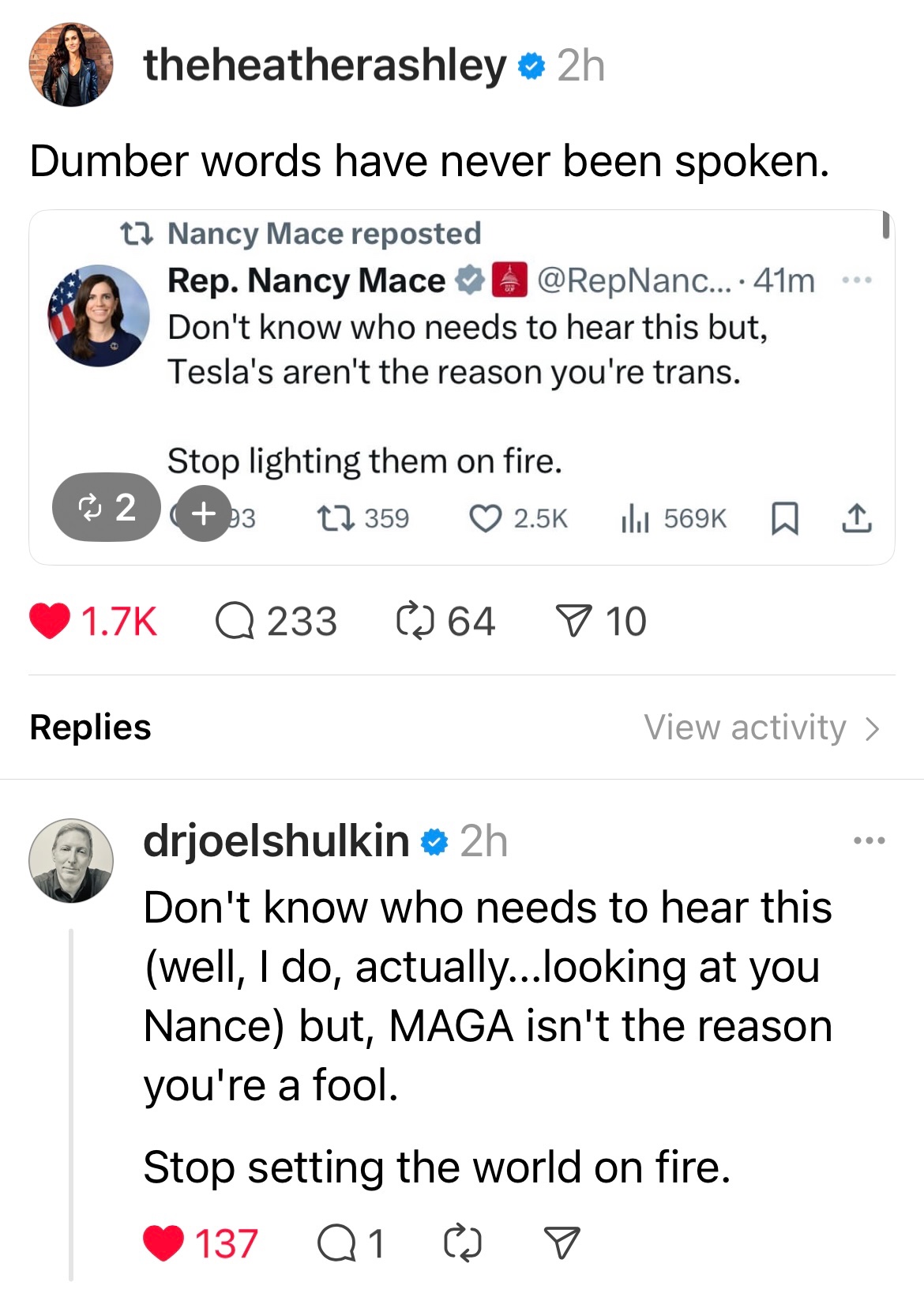Unlike the main post with red heart
Viewport: 924px width, 1297px height.
(x=50, y=621)
